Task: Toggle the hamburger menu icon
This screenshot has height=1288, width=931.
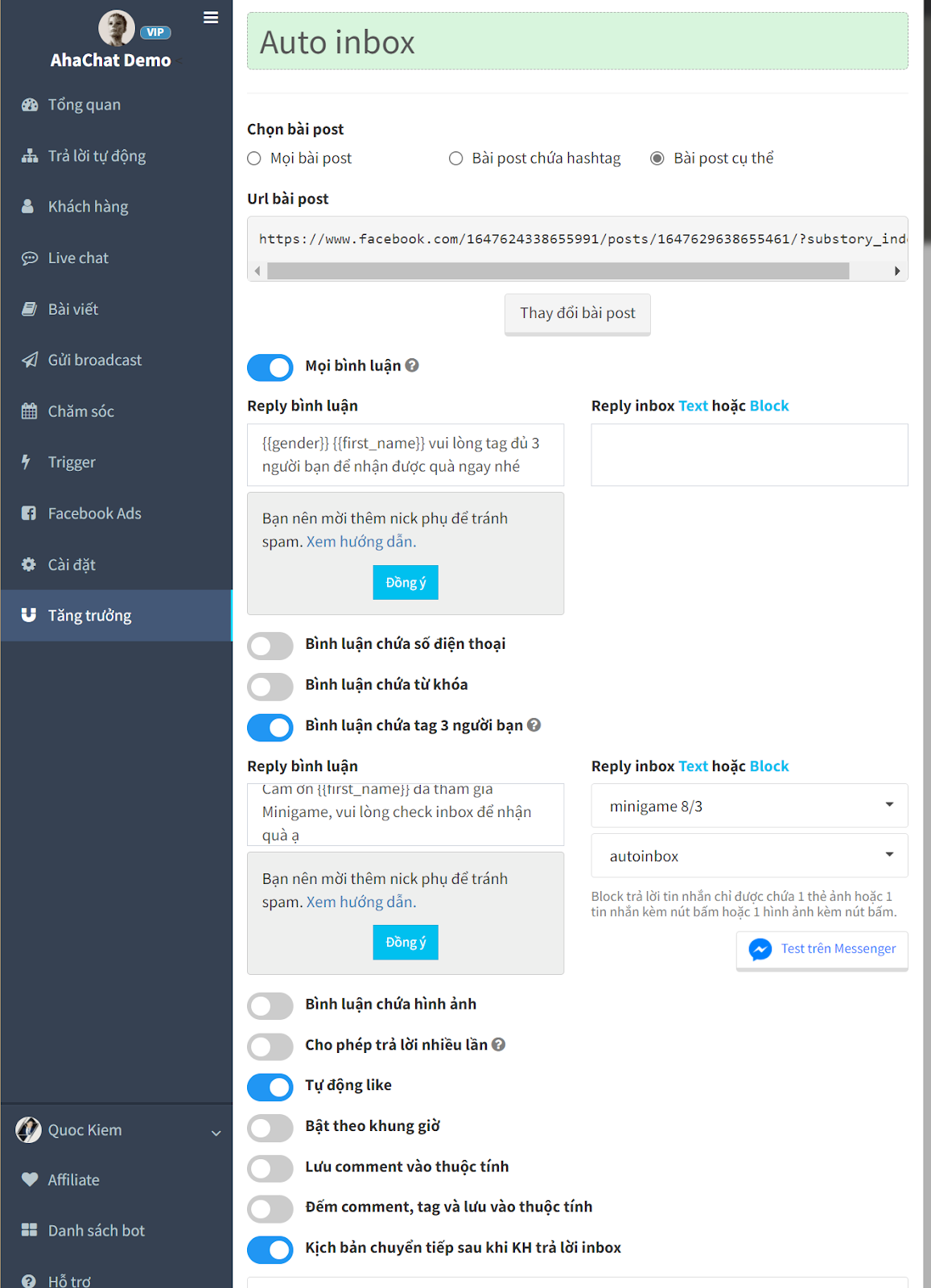Action: [x=211, y=18]
